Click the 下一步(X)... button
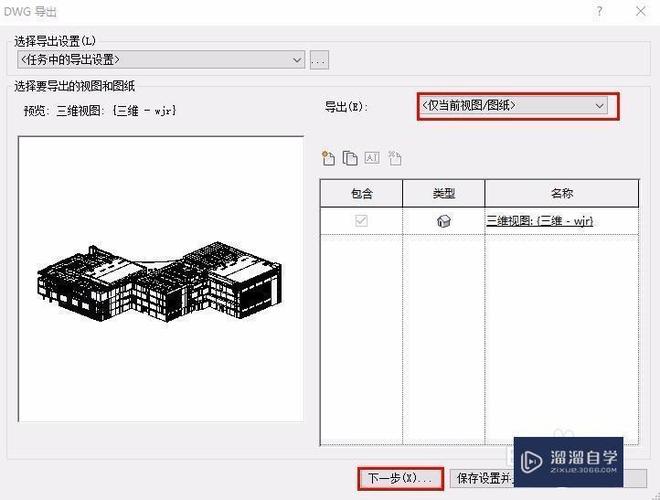 [x=401, y=479]
